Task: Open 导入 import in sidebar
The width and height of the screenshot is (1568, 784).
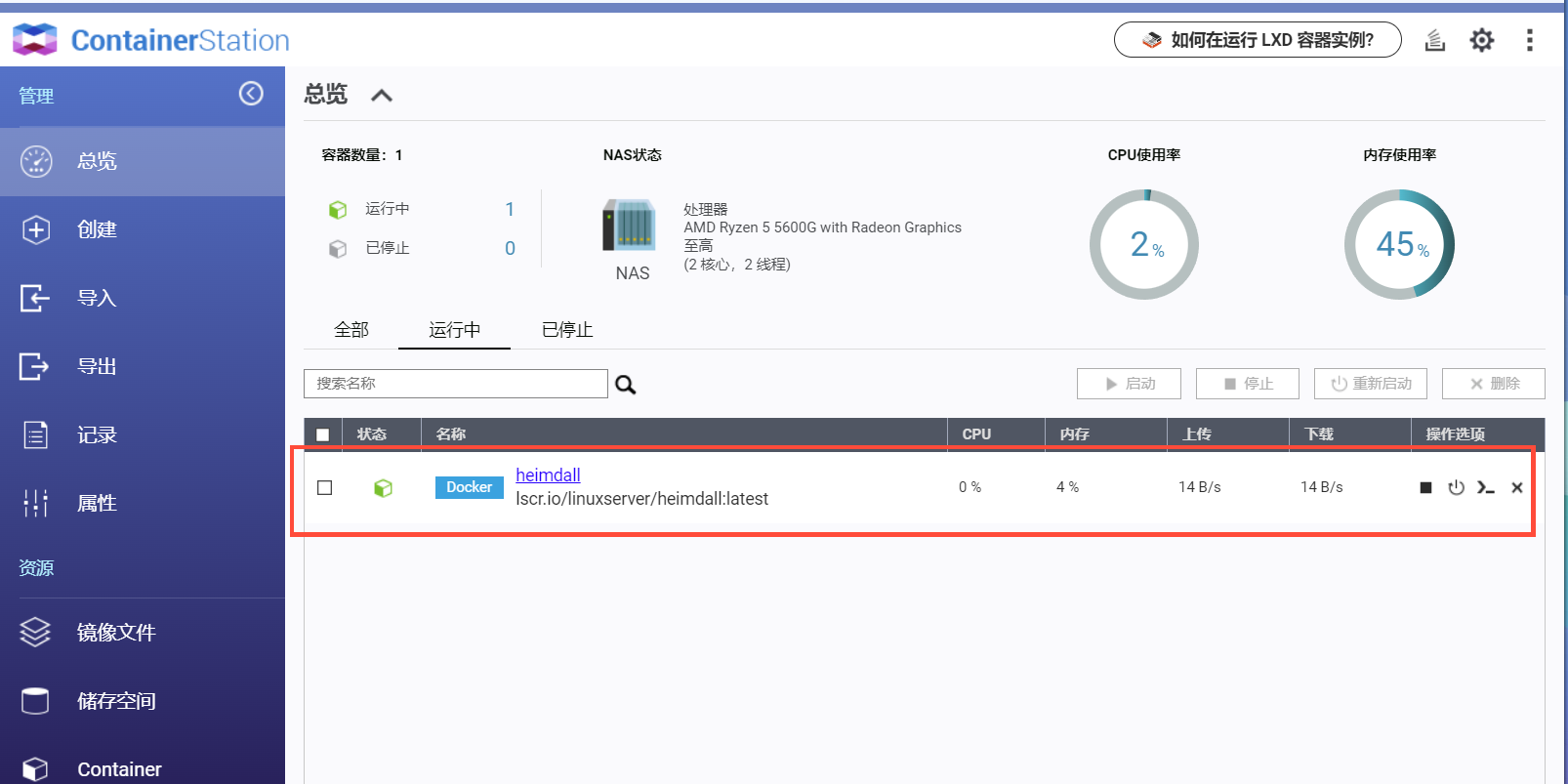Action: tap(143, 298)
